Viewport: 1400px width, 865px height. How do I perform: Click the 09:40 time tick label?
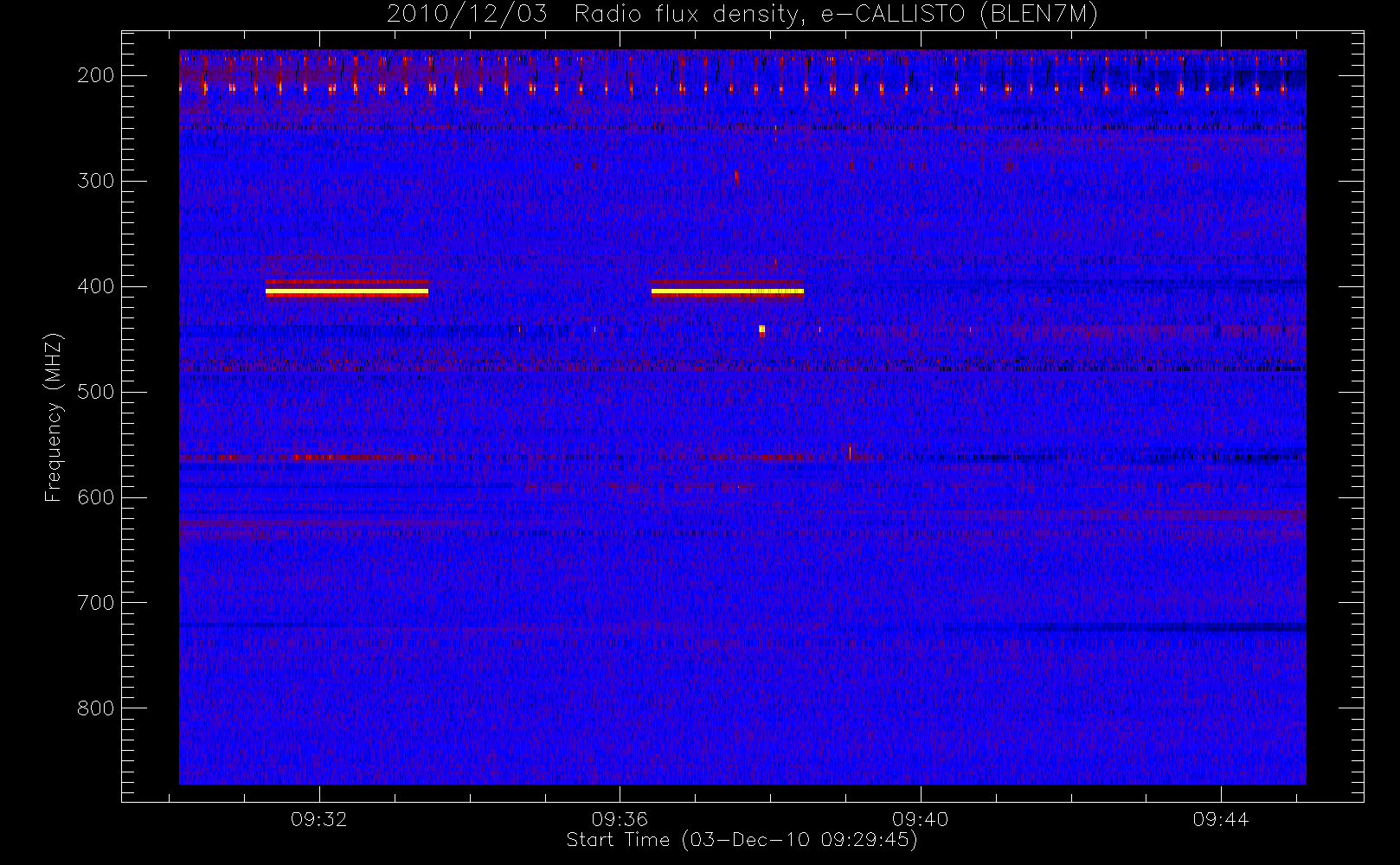921,819
